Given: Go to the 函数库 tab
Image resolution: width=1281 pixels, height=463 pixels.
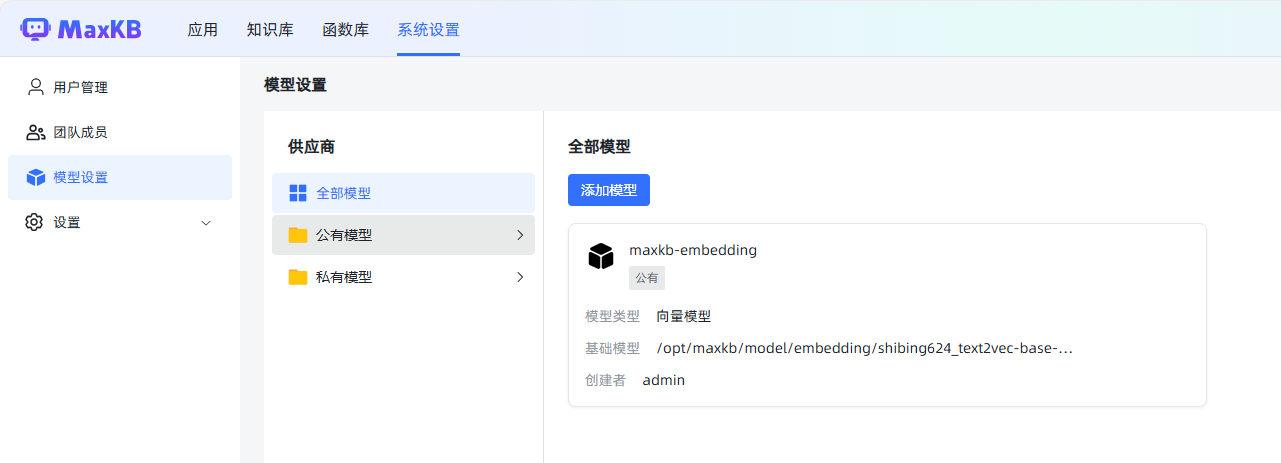Looking at the screenshot, I should click(x=345, y=30).
